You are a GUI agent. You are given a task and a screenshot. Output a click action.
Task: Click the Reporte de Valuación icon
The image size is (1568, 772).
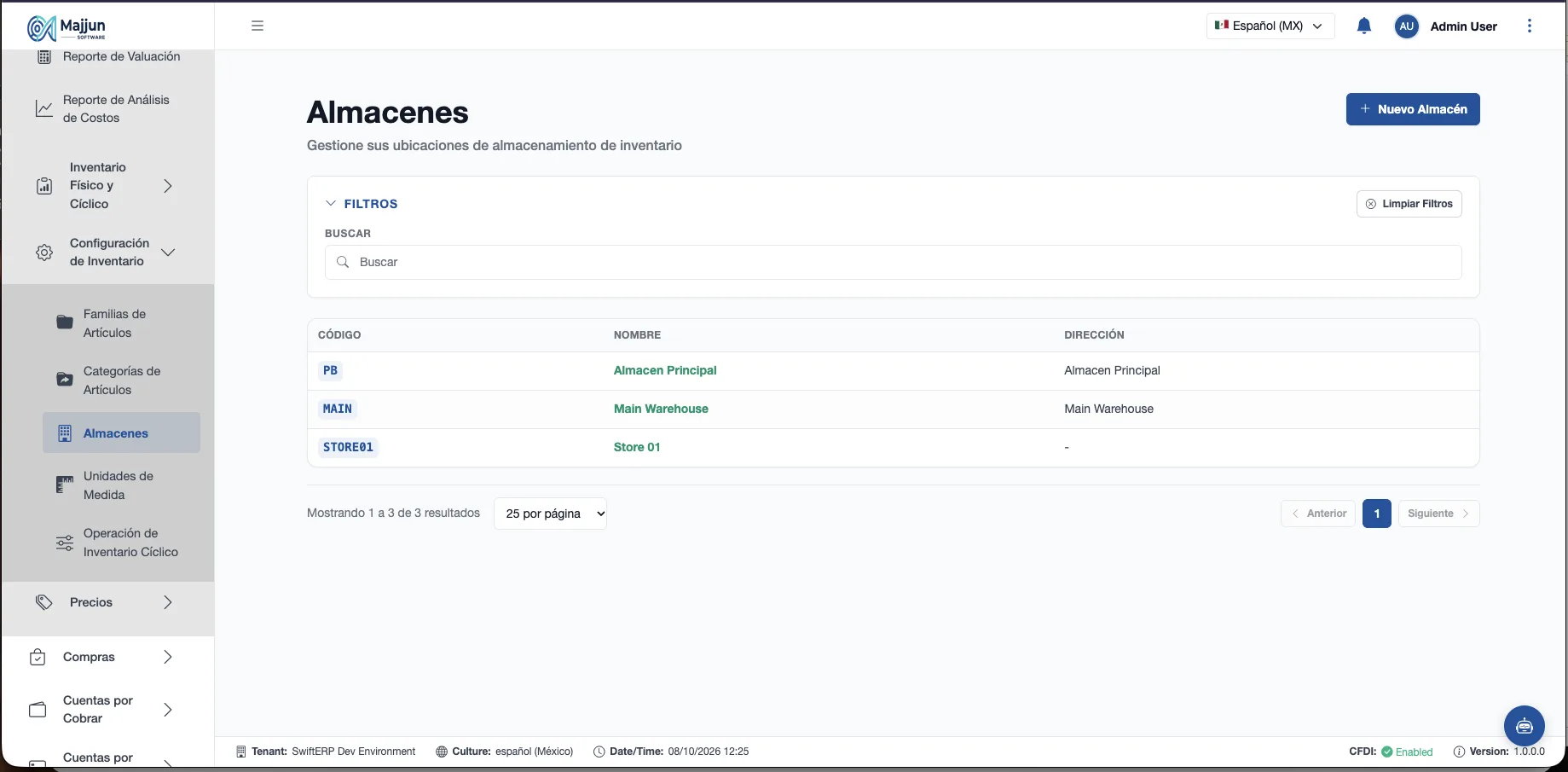click(x=44, y=57)
